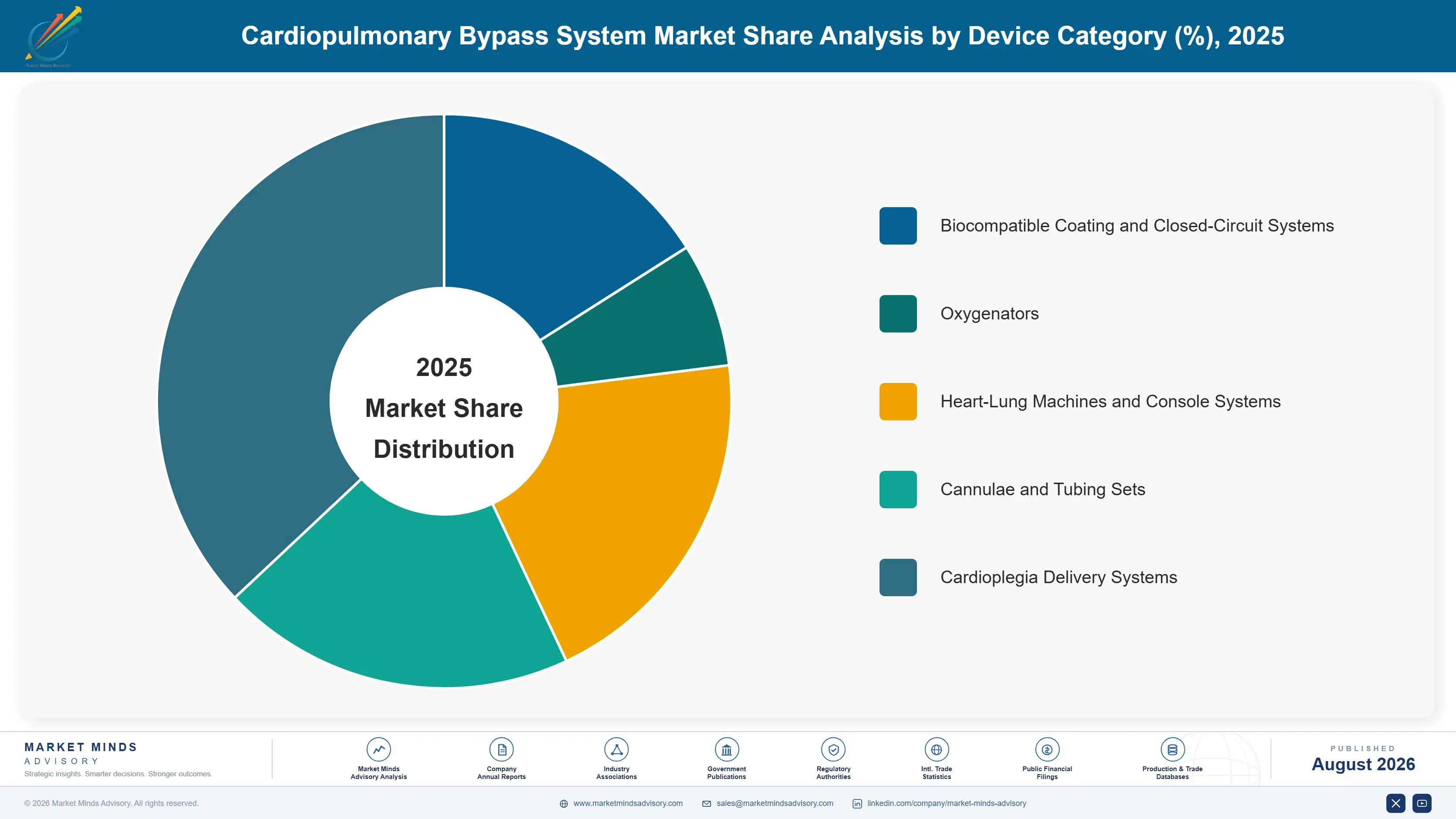Click the 2025 Market Share Distribution center text
The height and width of the screenshot is (819, 1456).
pos(444,408)
